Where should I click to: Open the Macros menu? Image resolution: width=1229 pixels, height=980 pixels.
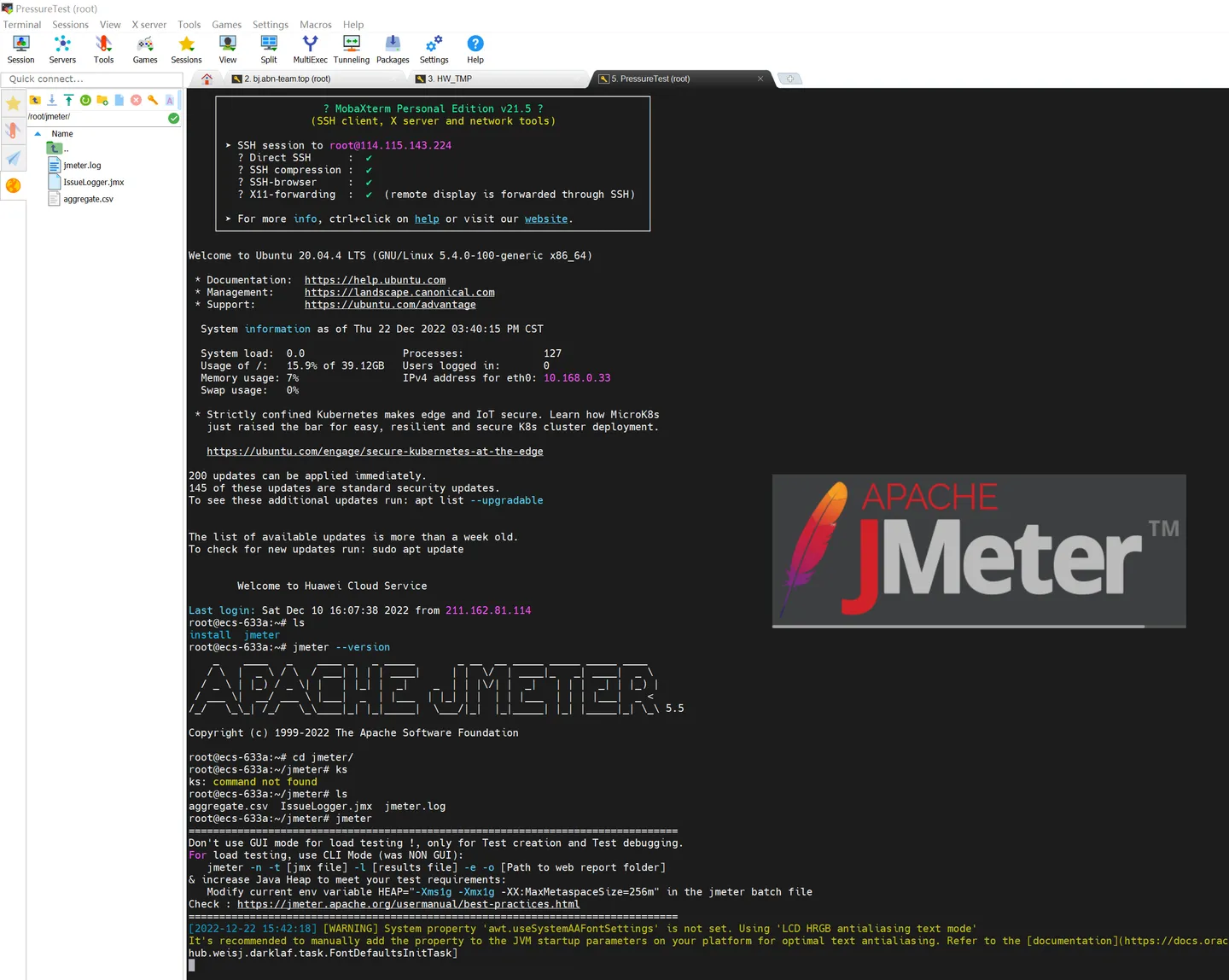(315, 25)
